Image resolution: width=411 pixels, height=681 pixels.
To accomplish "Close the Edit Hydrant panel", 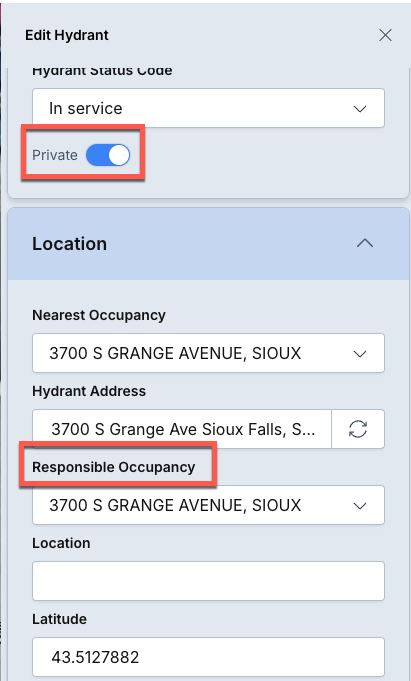I will [x=385, y=35].
